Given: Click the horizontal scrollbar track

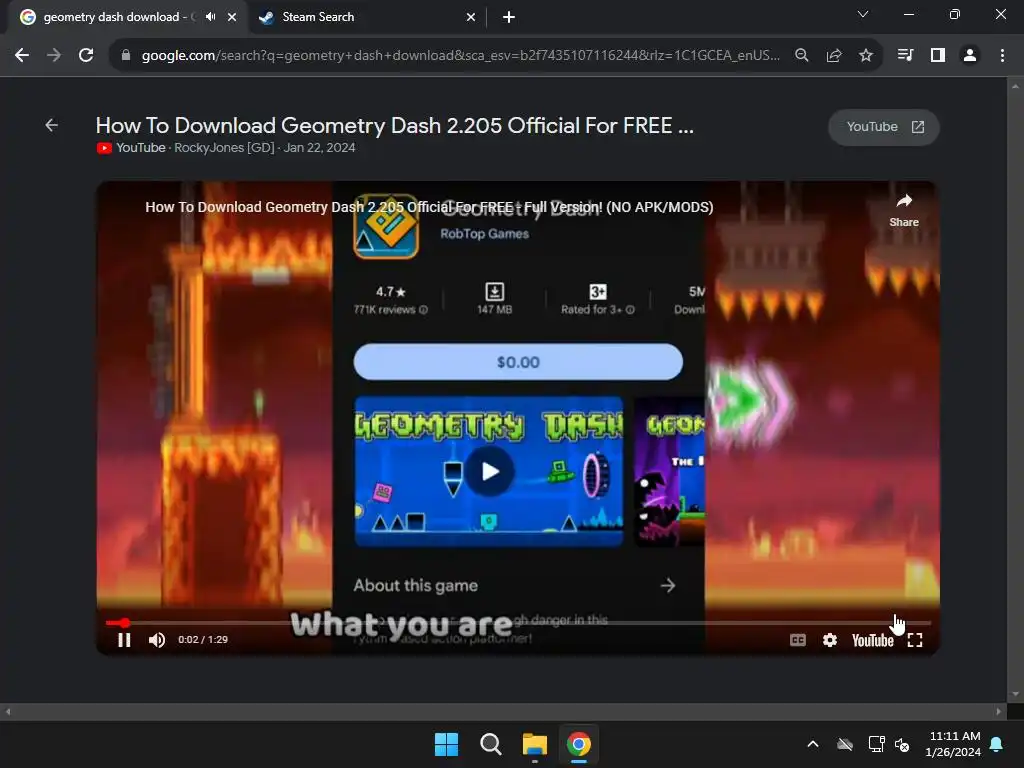Looking at the screenshot, I should coord(503,711).
